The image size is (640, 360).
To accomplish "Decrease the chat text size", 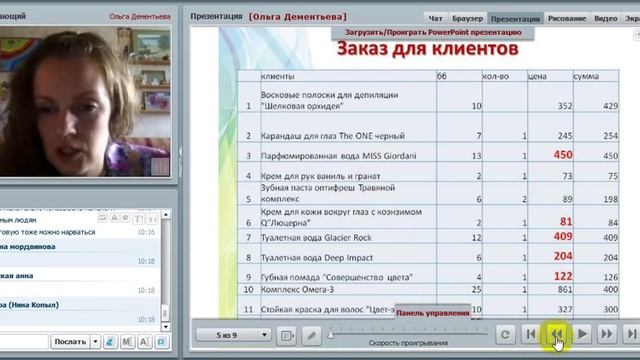I will pyautogui.click(x=153, y=219).
